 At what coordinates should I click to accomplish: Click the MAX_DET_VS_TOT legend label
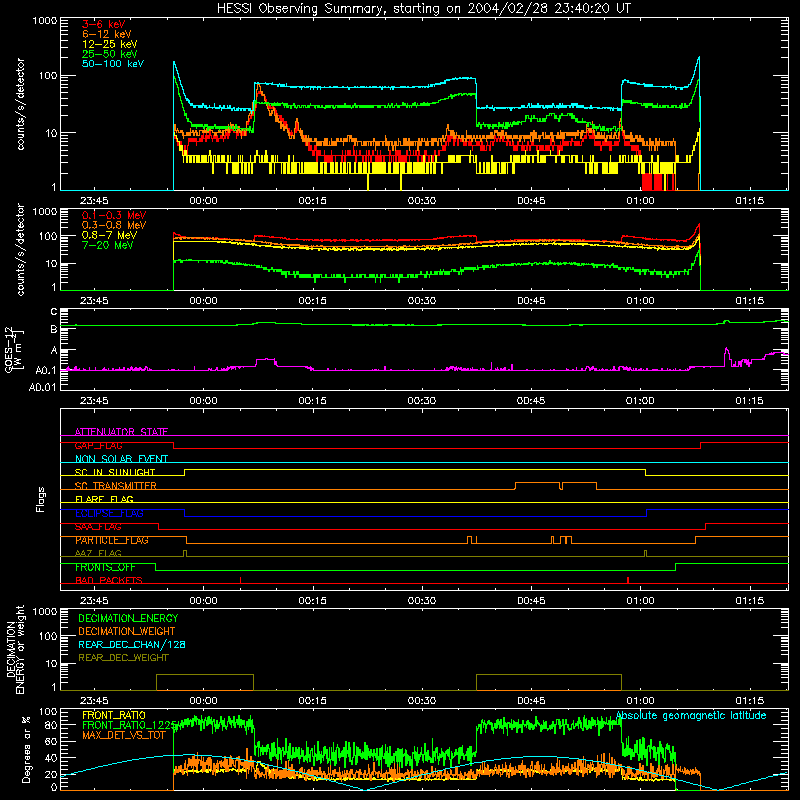(123, 735)
